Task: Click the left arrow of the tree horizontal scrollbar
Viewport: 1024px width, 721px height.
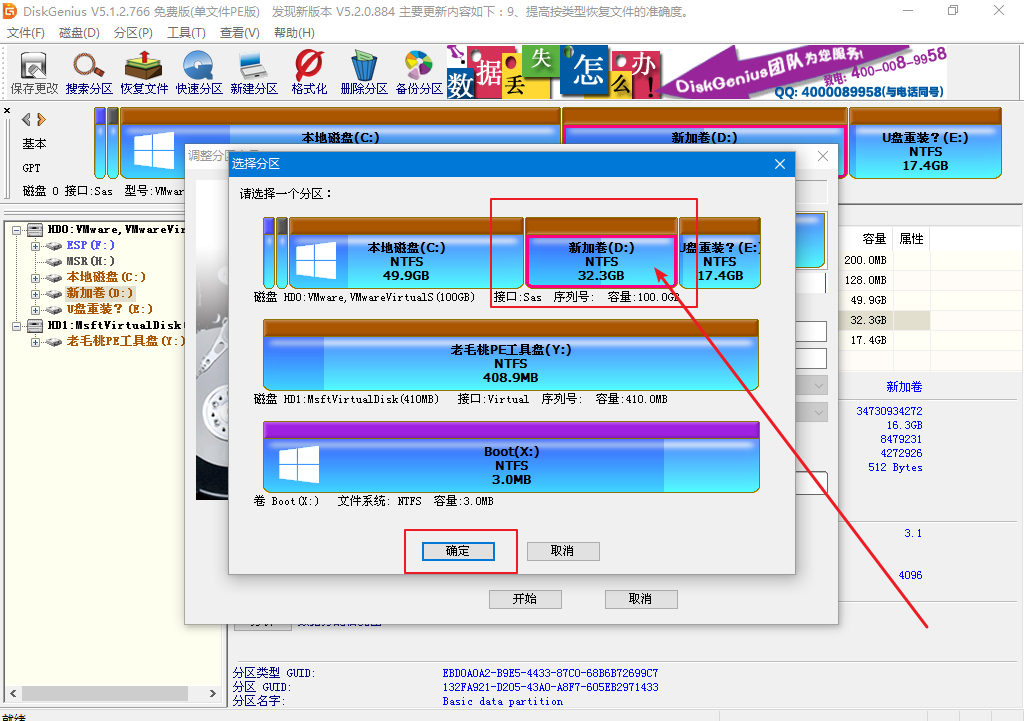Action: pyautogui.click(x=12, y=694)
